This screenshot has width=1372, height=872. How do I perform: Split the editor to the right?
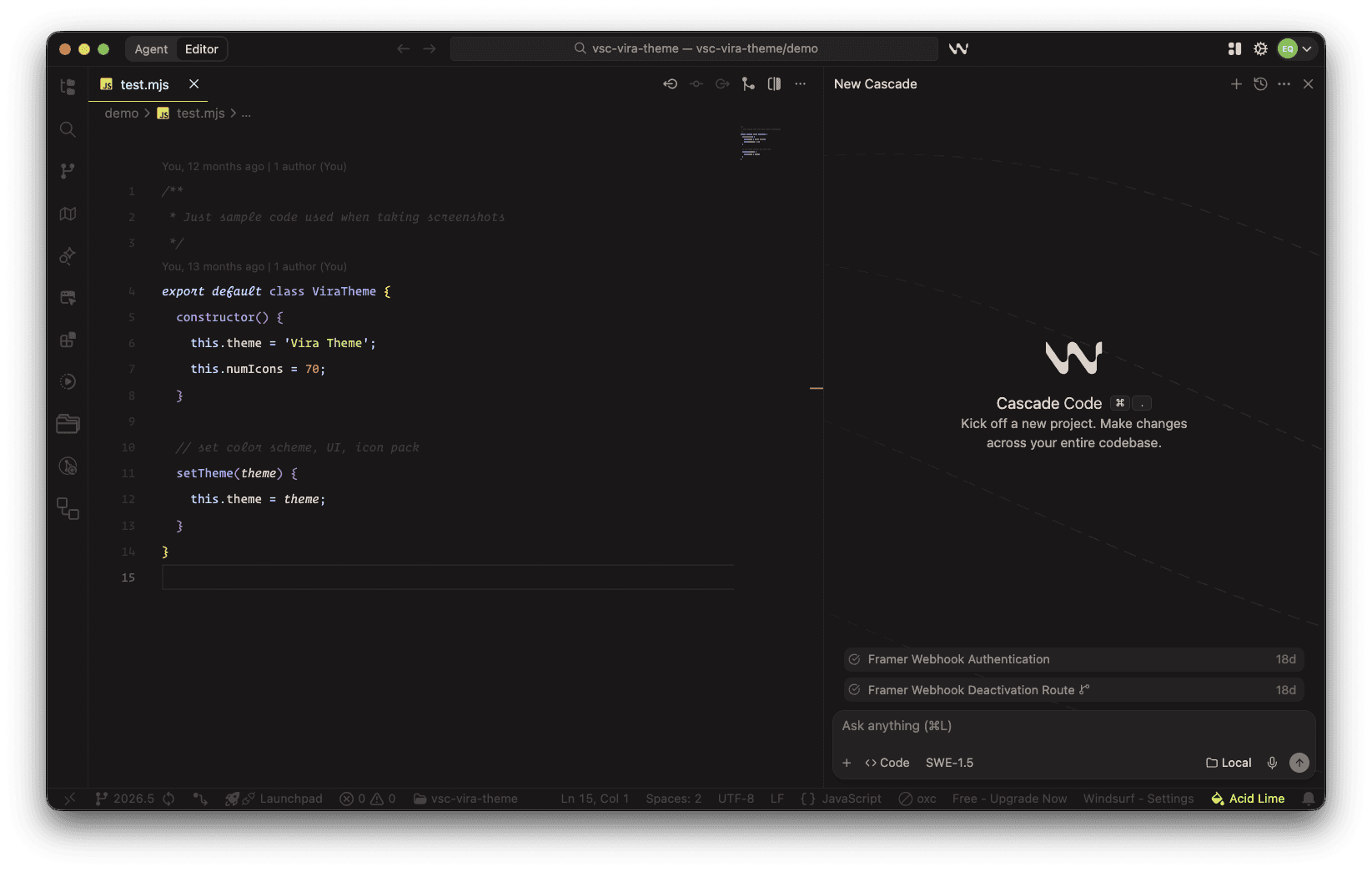coord(774,84)
